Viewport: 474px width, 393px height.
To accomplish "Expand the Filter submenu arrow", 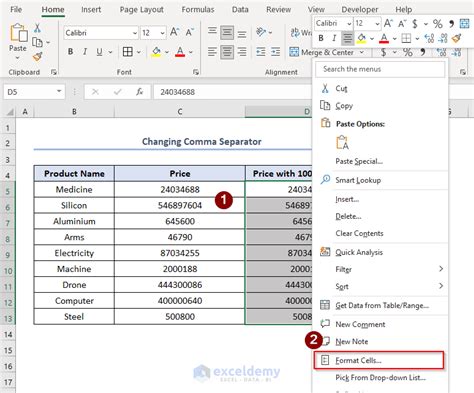I will (x=441, y=269).
